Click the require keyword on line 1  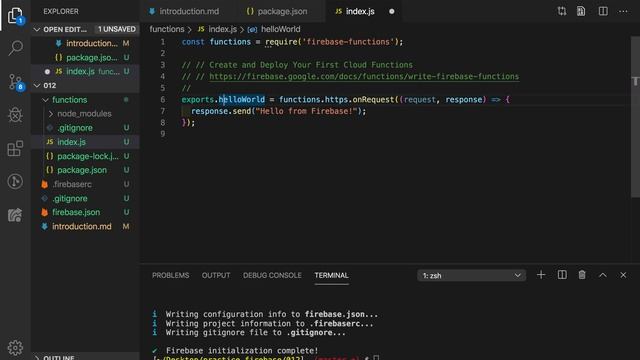point(281,42)
